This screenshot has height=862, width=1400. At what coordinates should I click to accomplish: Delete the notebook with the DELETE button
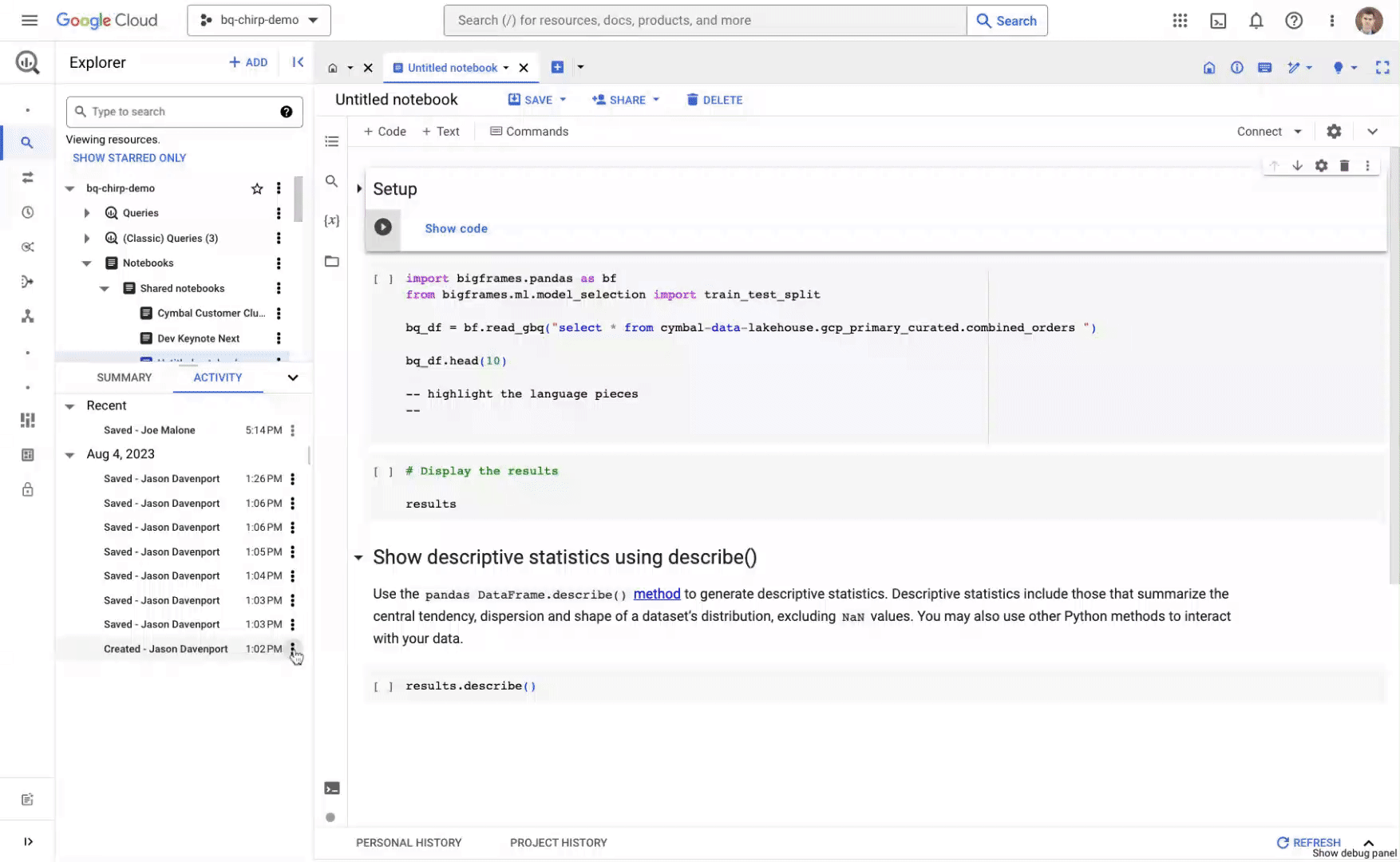(714, 100)
